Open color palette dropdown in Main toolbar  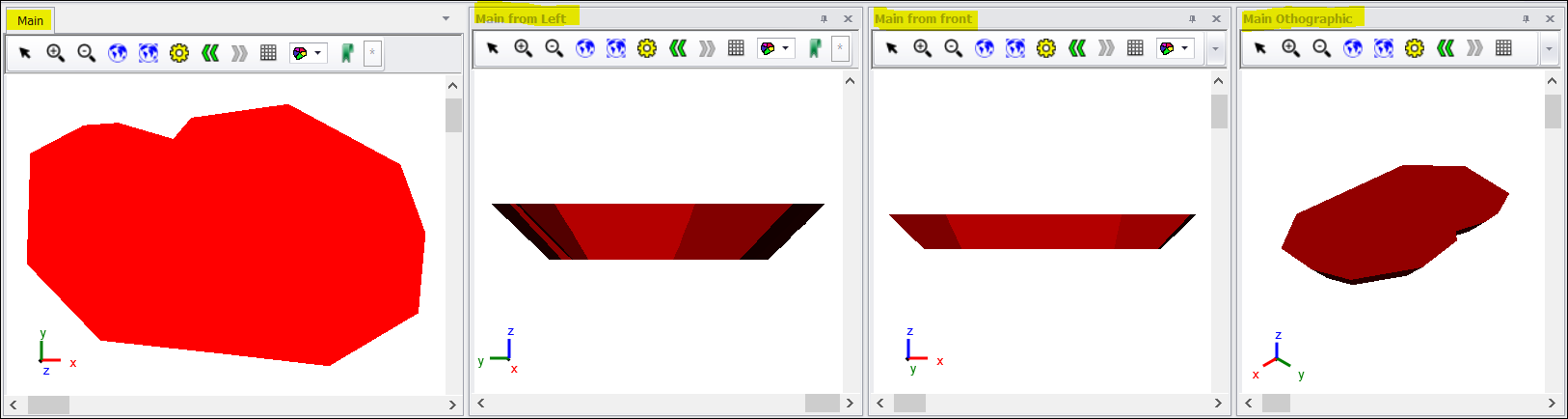[317, 53]
